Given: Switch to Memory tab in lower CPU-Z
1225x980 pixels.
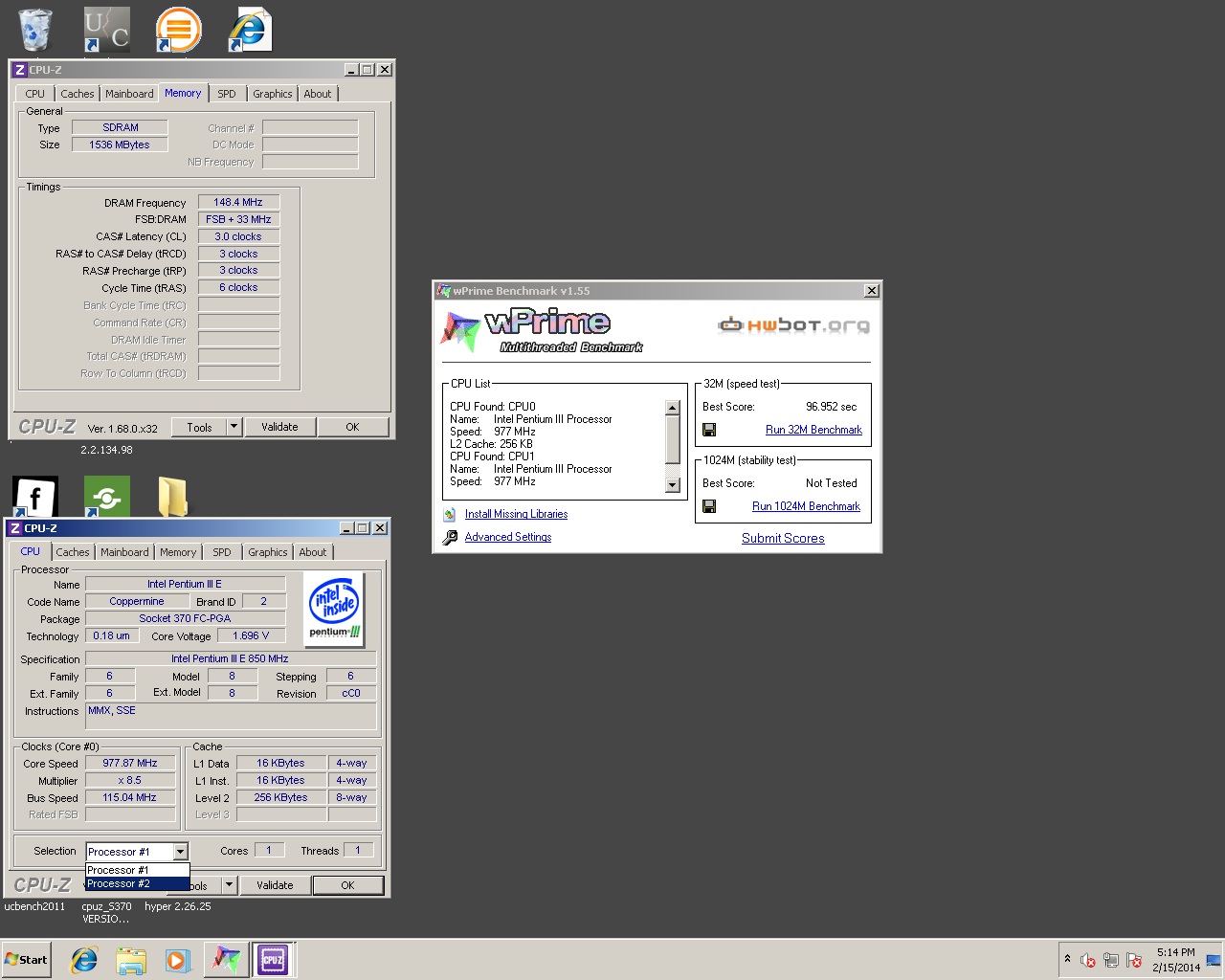Looking at the screenshot, I should click(178, 552).
